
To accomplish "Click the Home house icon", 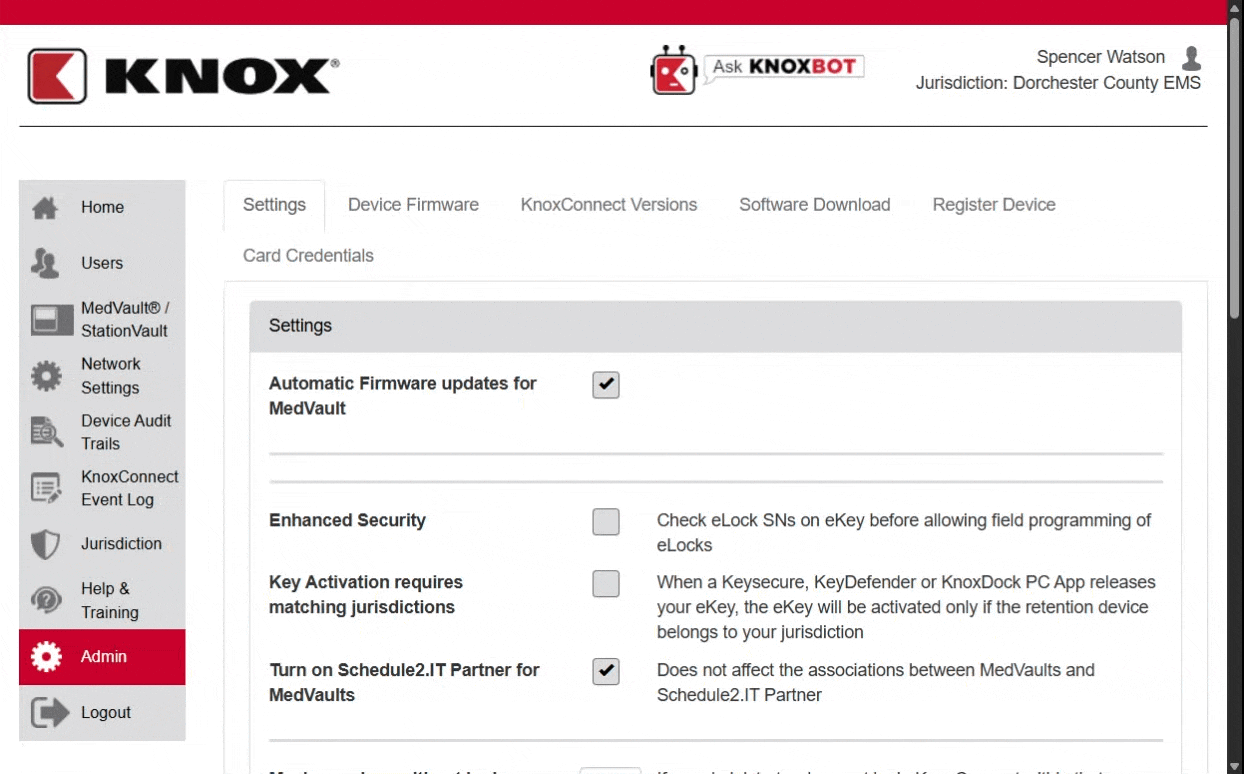I will click(x=45, y=208).
